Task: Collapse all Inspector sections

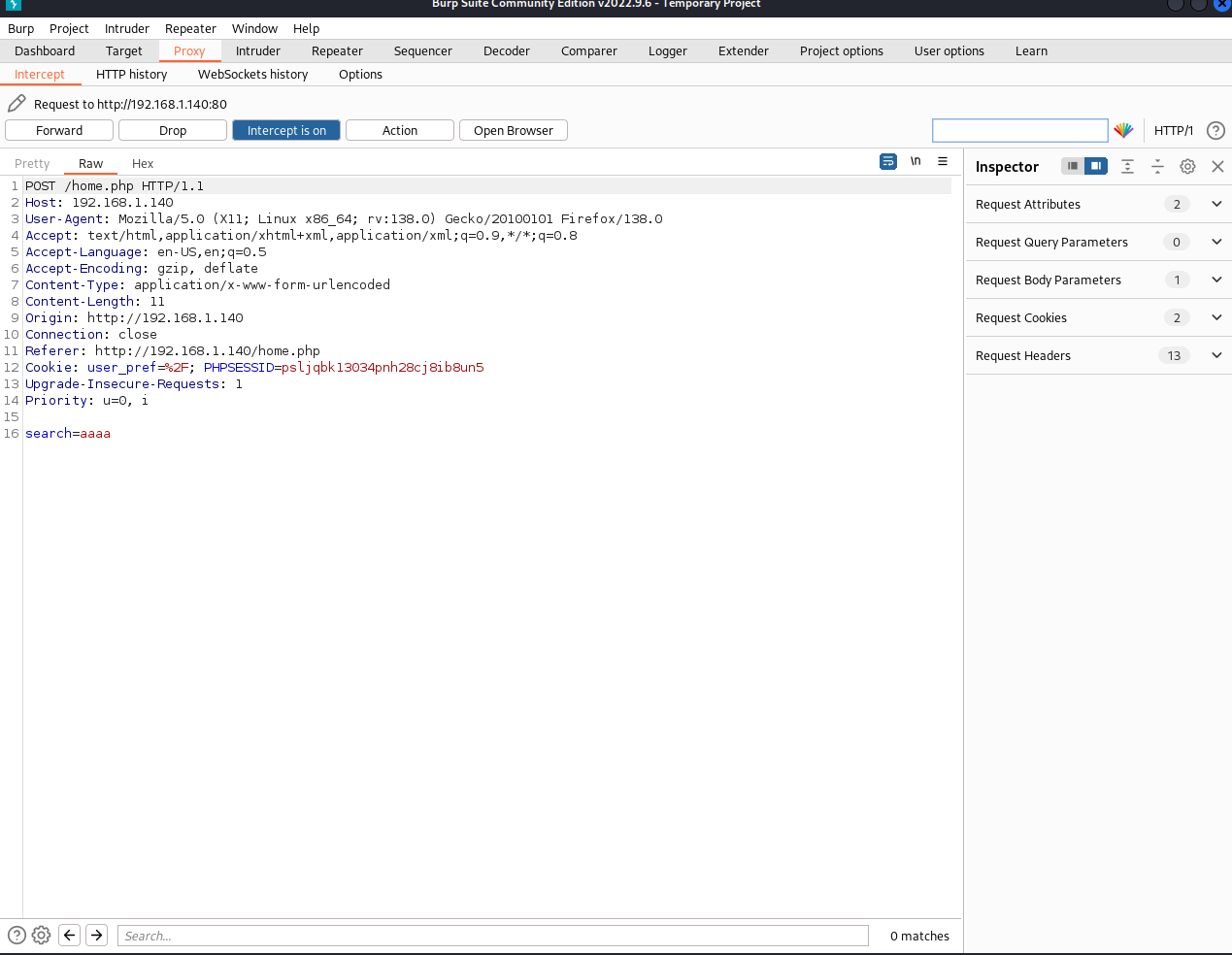Action: (1157, 167)
